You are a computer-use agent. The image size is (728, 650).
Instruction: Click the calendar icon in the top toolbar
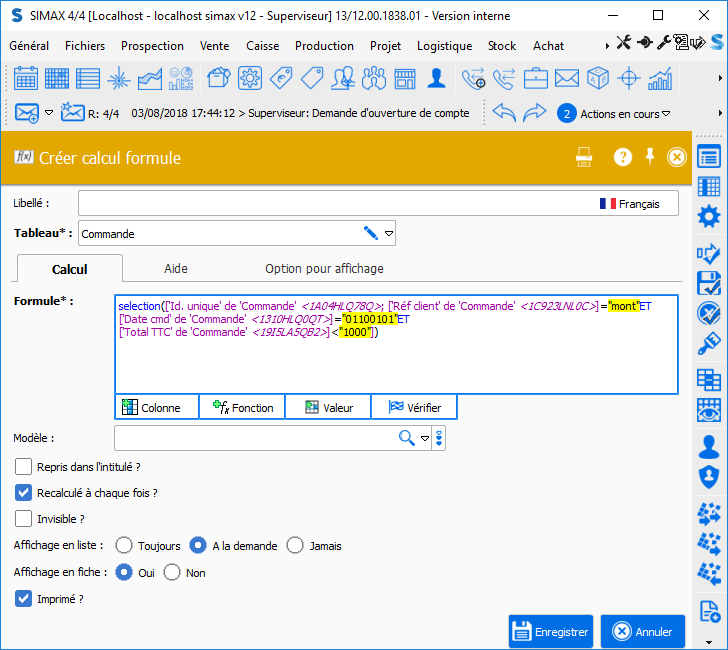[x=26, y=79]
